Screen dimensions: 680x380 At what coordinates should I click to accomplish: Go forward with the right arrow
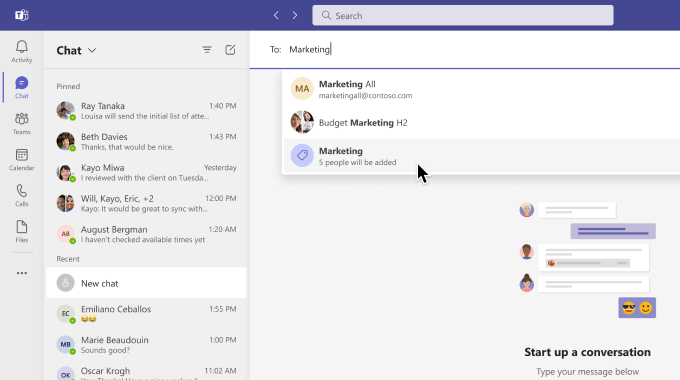tap(295, 15)
